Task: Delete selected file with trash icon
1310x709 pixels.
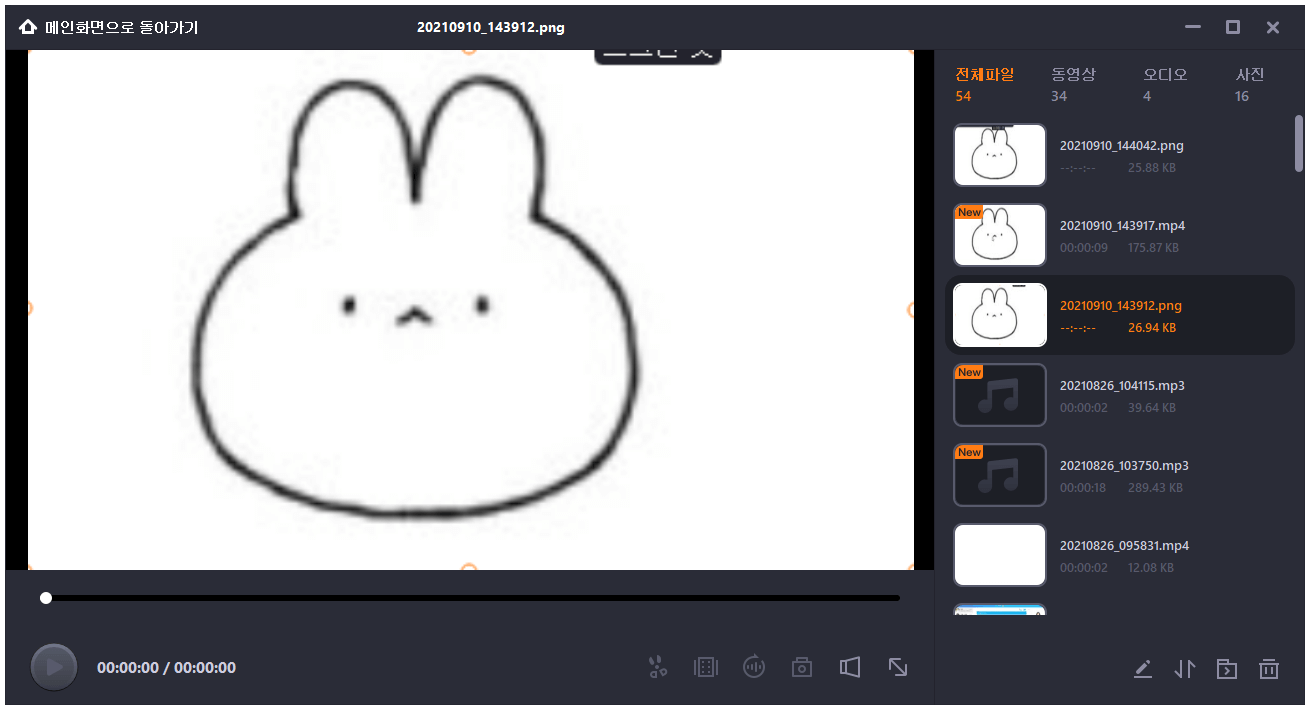Action: 1269,669
